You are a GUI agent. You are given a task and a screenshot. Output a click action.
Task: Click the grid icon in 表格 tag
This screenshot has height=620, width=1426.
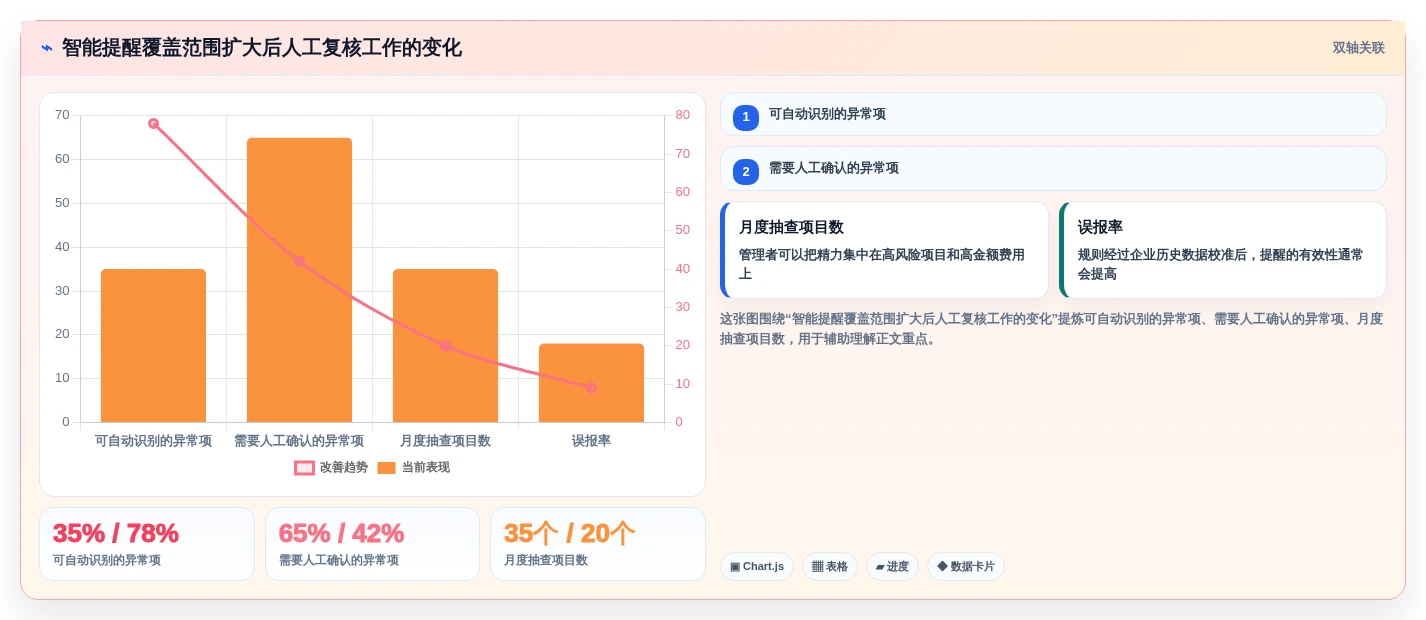(x=817, y=566)
